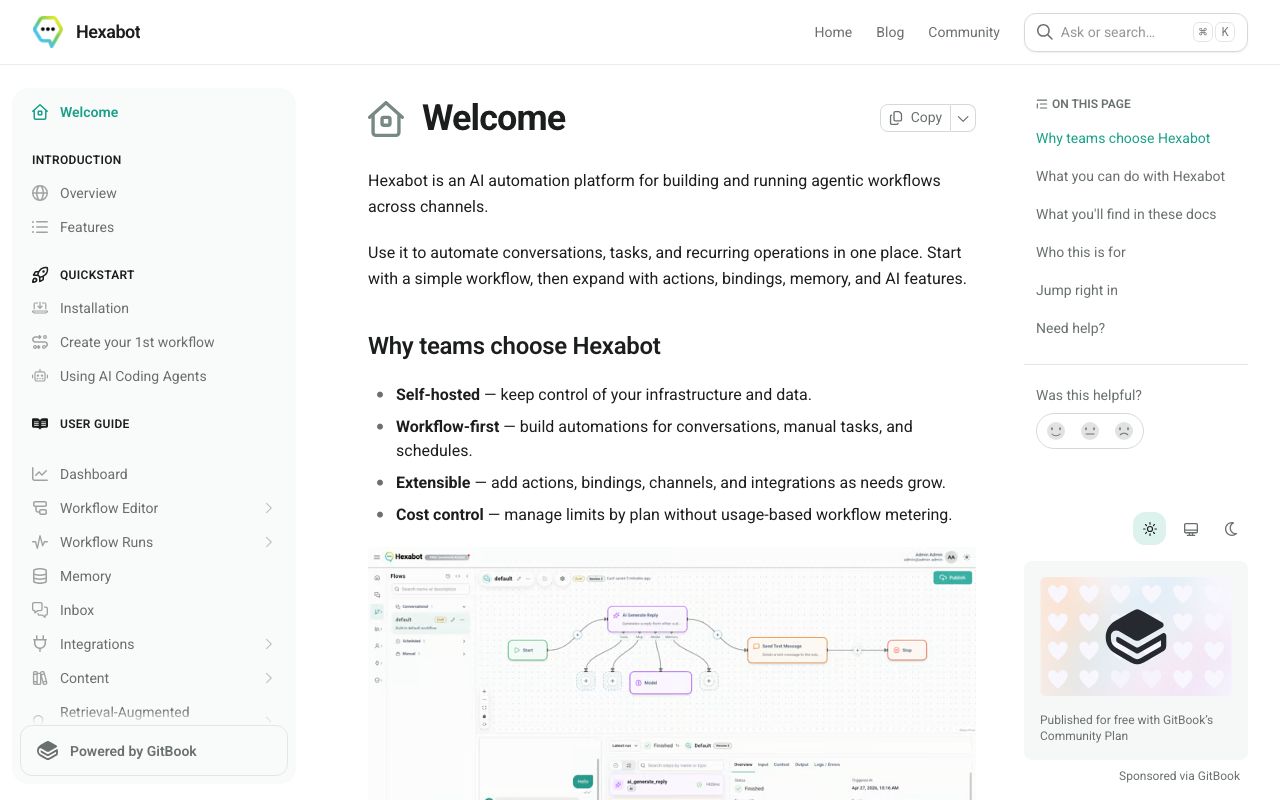
Task: Focus the Ask or search input field
Action: pos(1136,32)
